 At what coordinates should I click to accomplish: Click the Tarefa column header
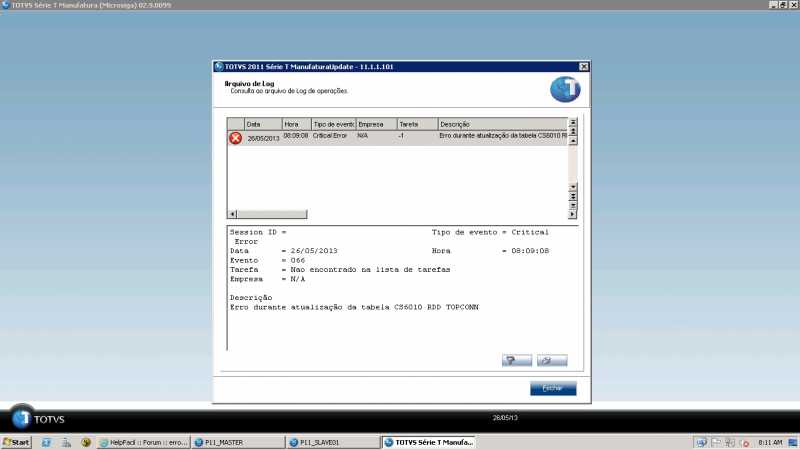pos(417,124)
